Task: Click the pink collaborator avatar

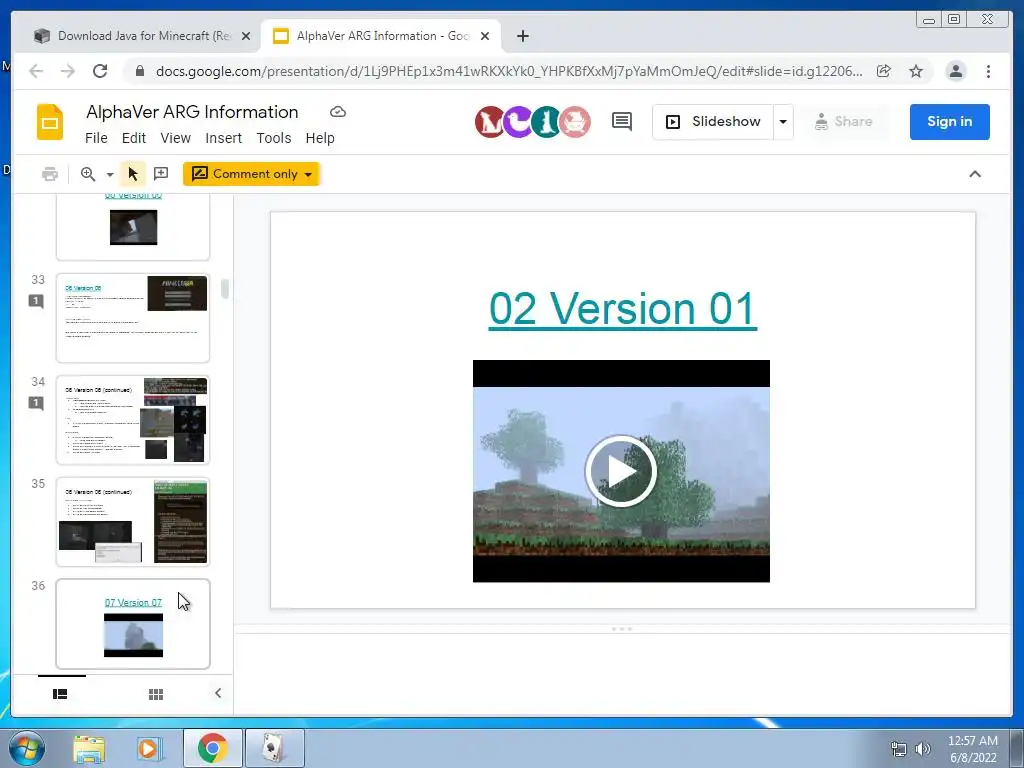Action: coord(575,121)
